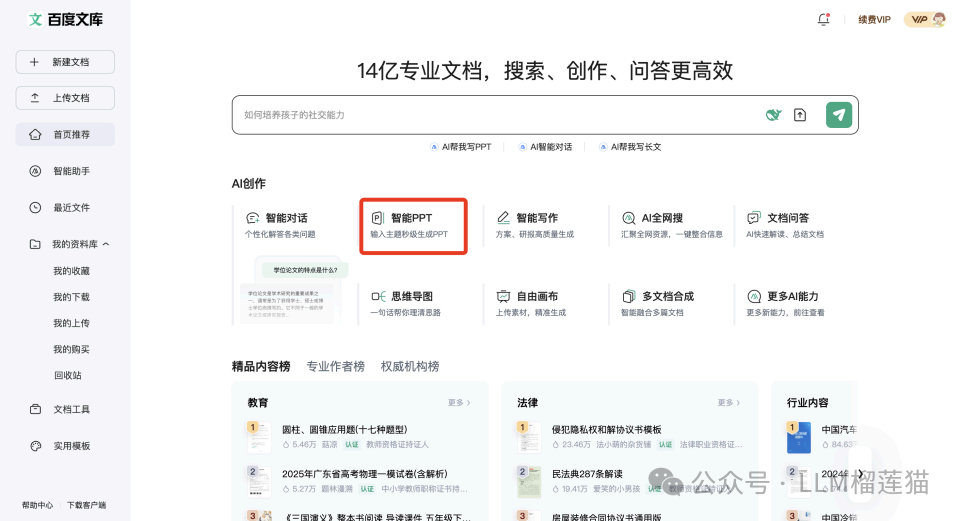Viewport: 960px width, 521px height.
Task: Click the 行业内容 category heading
Action: click(808, 403)
